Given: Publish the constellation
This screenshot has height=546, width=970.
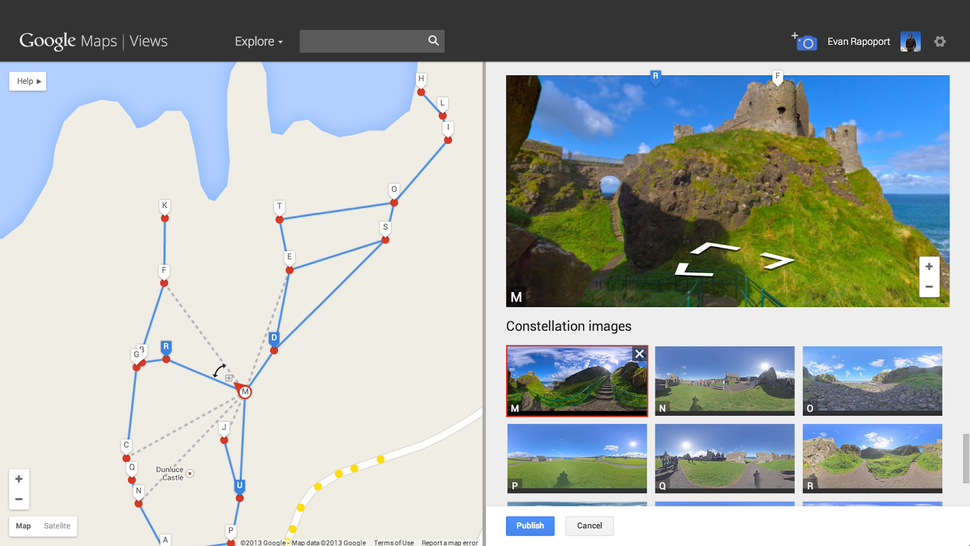Looking at the screenshot, I should [530, 526].
